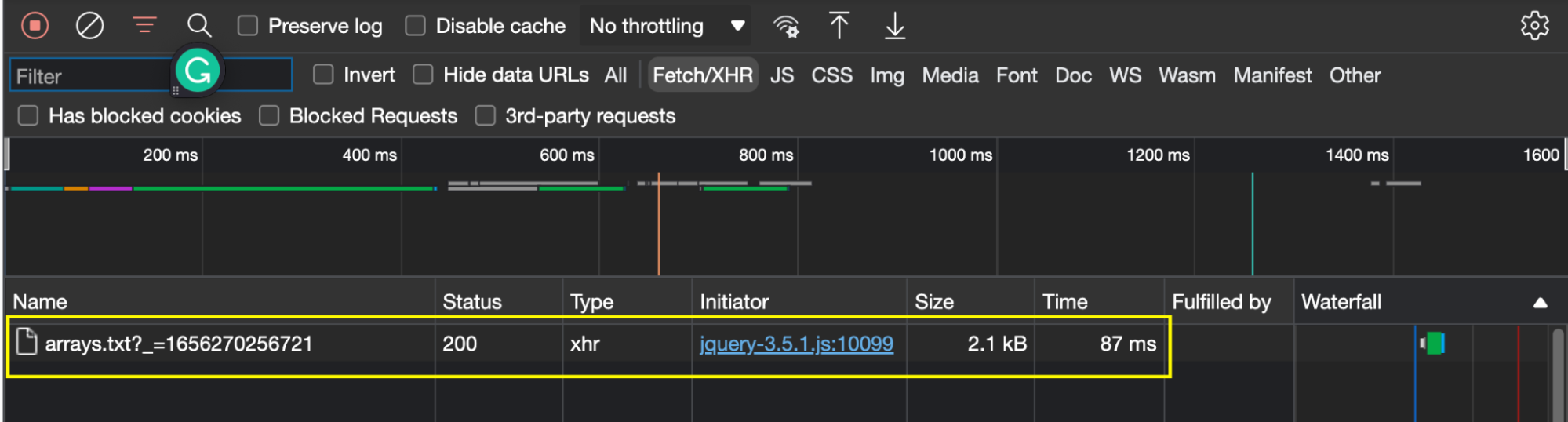
Task: Check the Invert filter option
Action: coord(323,75)
